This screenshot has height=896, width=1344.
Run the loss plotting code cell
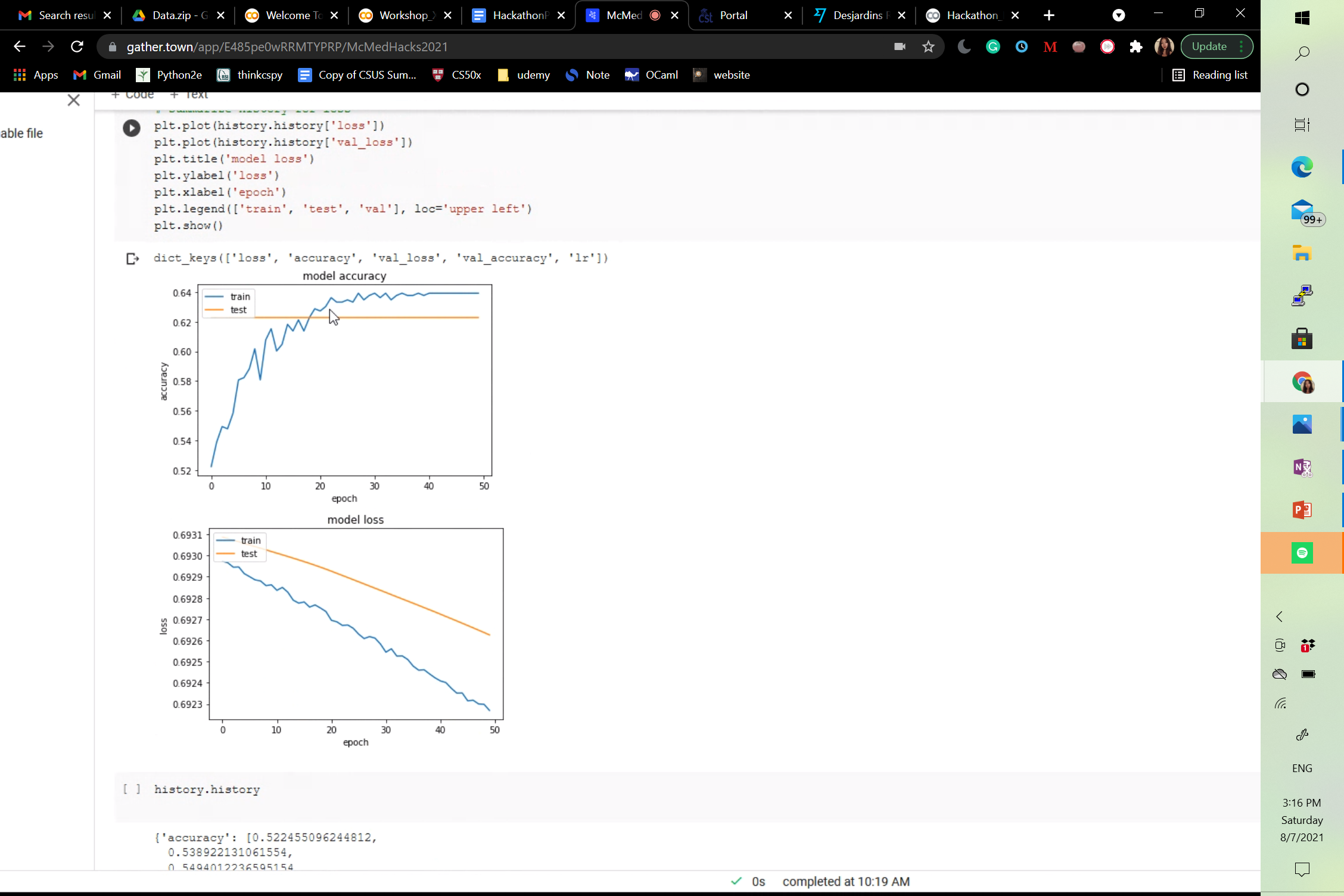[x=131, y=128]
